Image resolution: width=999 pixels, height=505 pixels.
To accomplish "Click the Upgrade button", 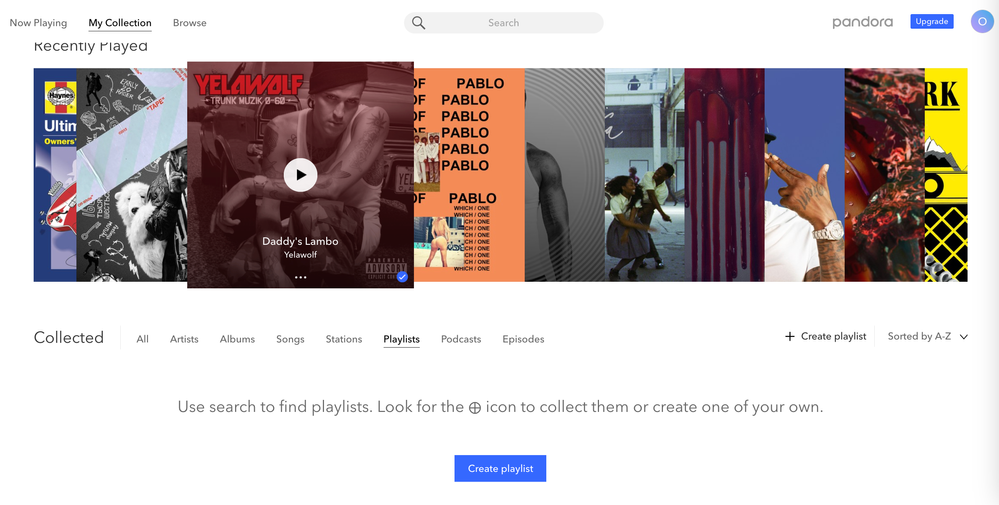I will 931,22.
